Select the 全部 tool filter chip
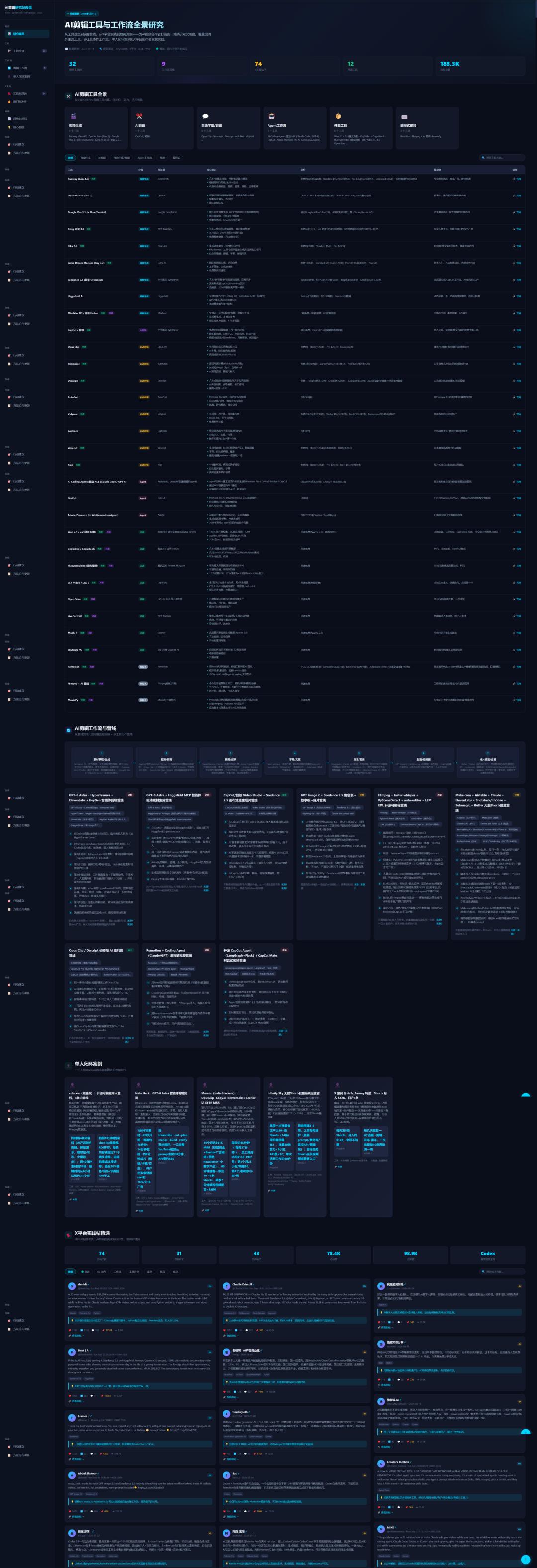The width and height of the screenshot is (537, 1568). pyautogui.click(x=70, y=158)
